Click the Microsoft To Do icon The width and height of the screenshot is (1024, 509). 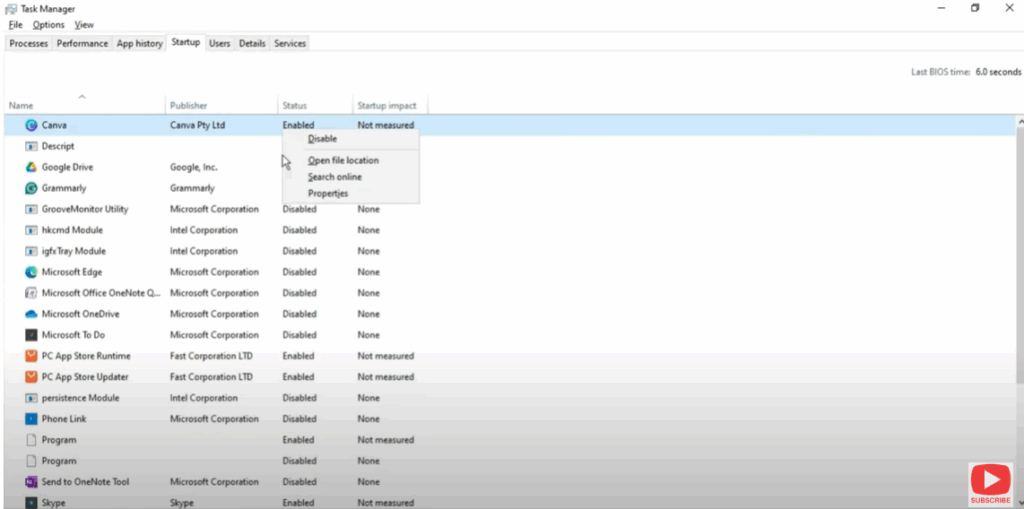coord(31,335)
